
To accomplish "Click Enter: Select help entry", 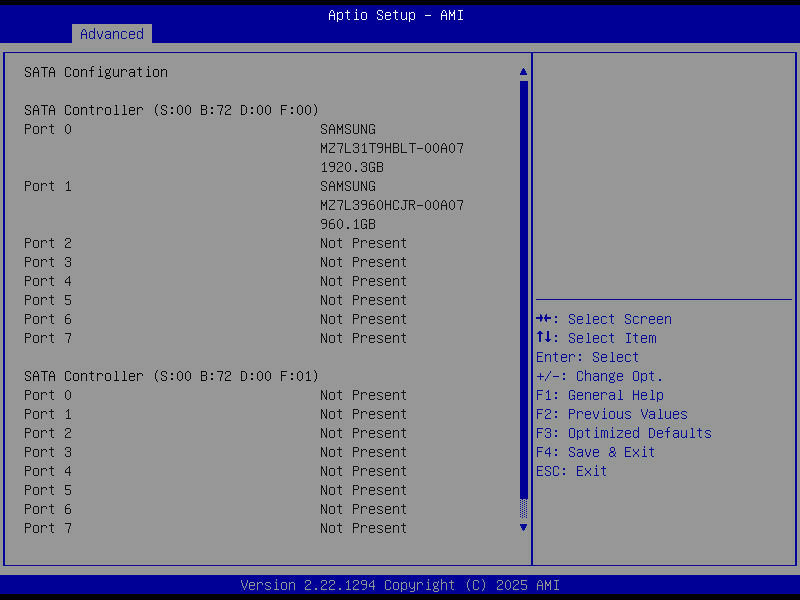I will pos(588,357).
